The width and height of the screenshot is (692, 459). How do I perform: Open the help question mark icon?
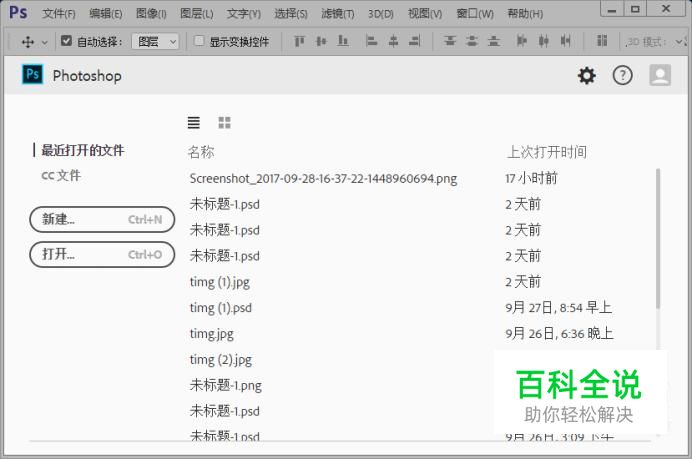[x=622, y=75]
